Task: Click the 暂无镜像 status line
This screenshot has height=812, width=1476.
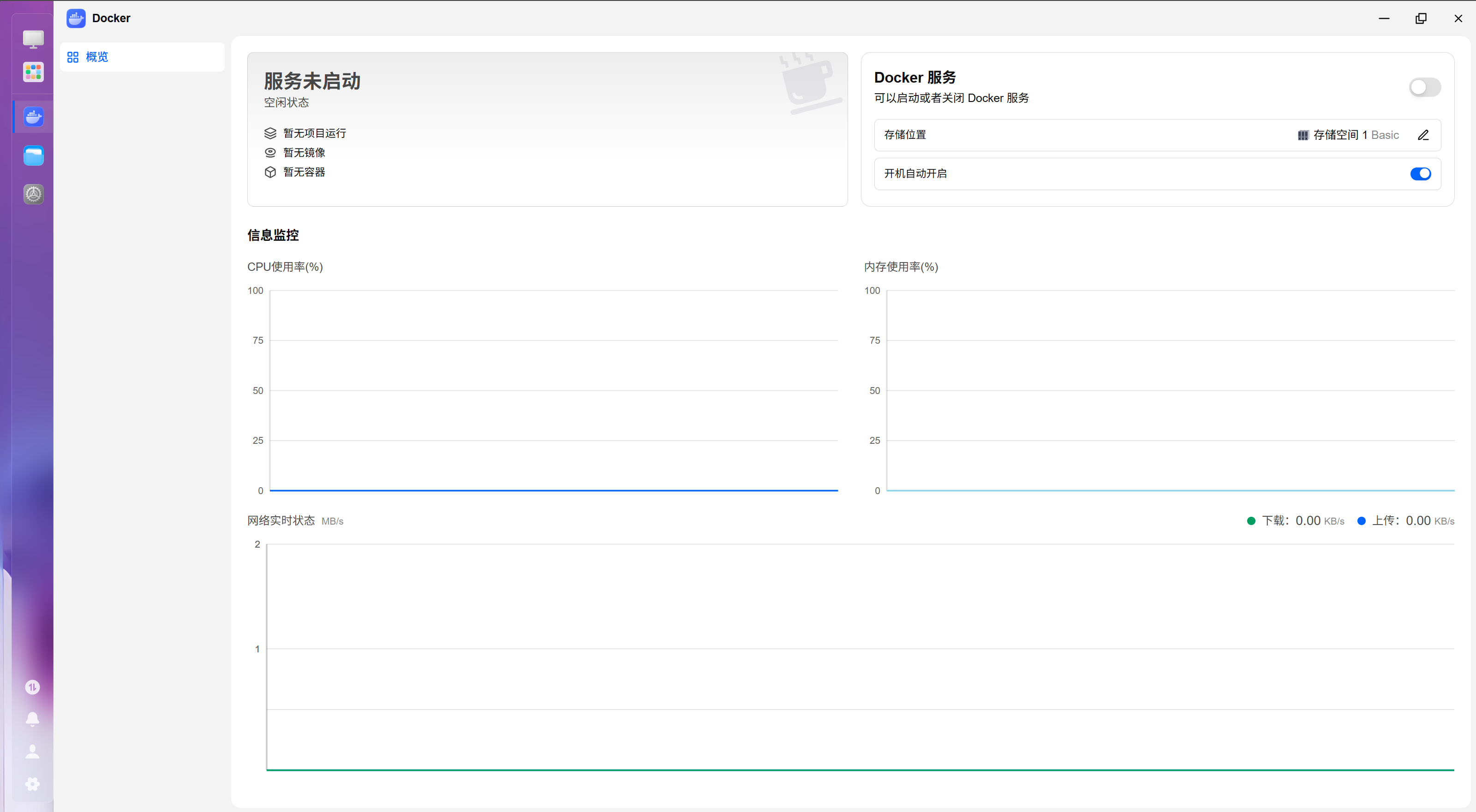Action: tap(294, 153)
